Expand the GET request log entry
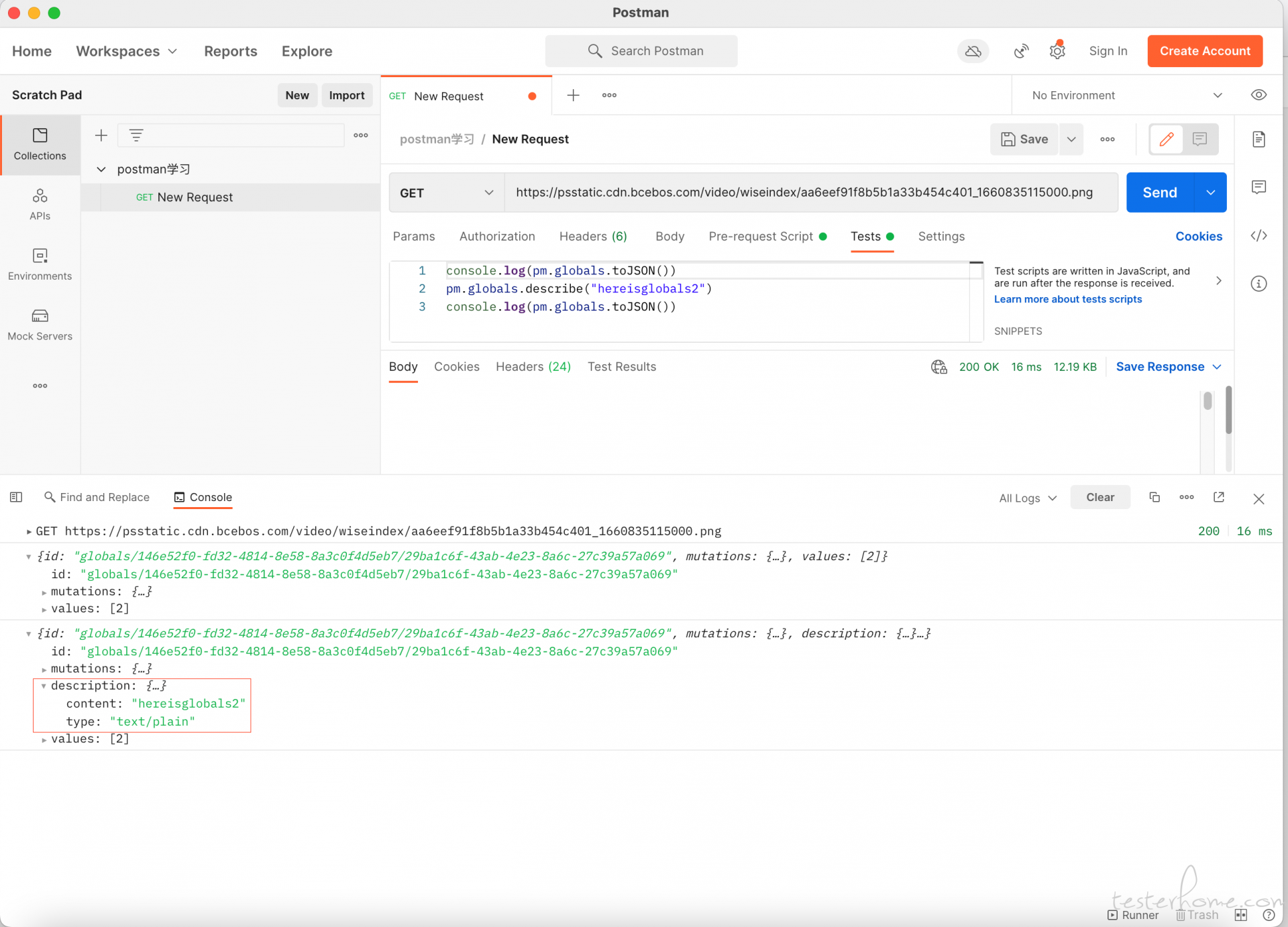The width and height of the screenshot is (1288, 927). tap(29, 531)
